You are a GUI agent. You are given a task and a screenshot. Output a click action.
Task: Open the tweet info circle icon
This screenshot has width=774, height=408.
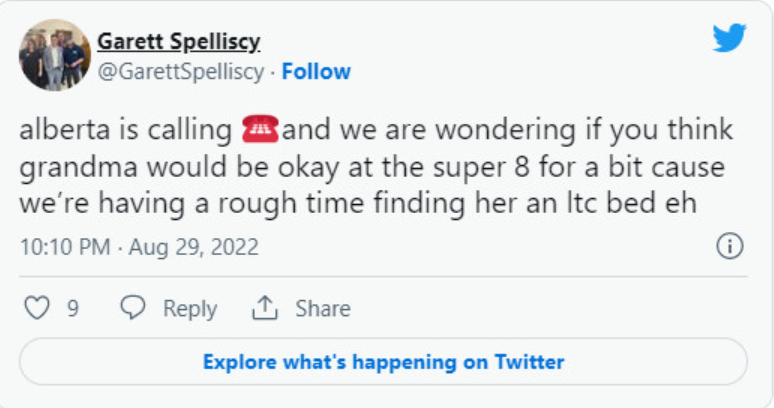pyautogui.click(x=731, y=247)
